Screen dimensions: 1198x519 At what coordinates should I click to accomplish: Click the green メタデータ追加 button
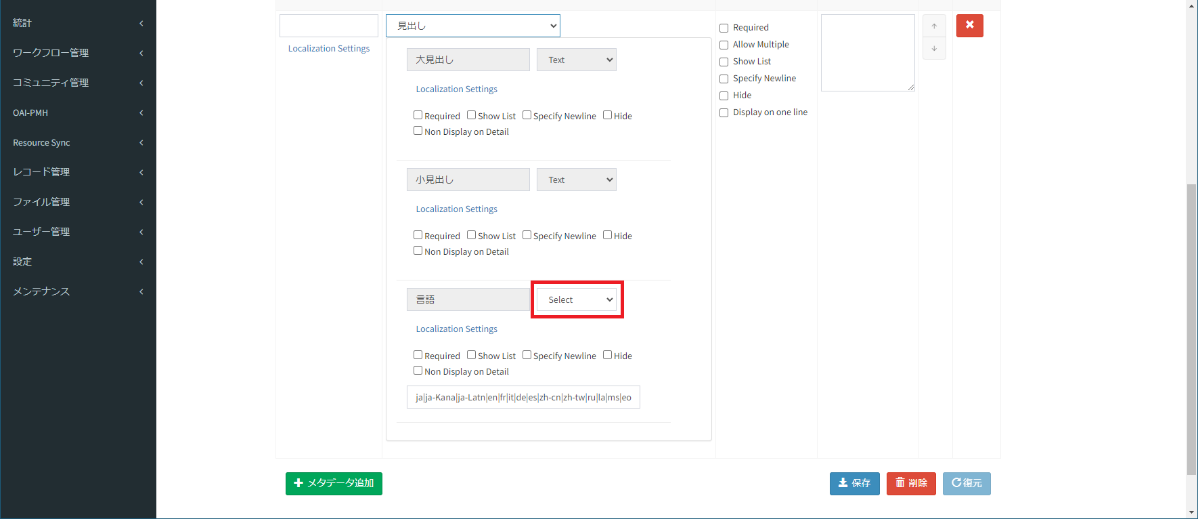point(333,483)
